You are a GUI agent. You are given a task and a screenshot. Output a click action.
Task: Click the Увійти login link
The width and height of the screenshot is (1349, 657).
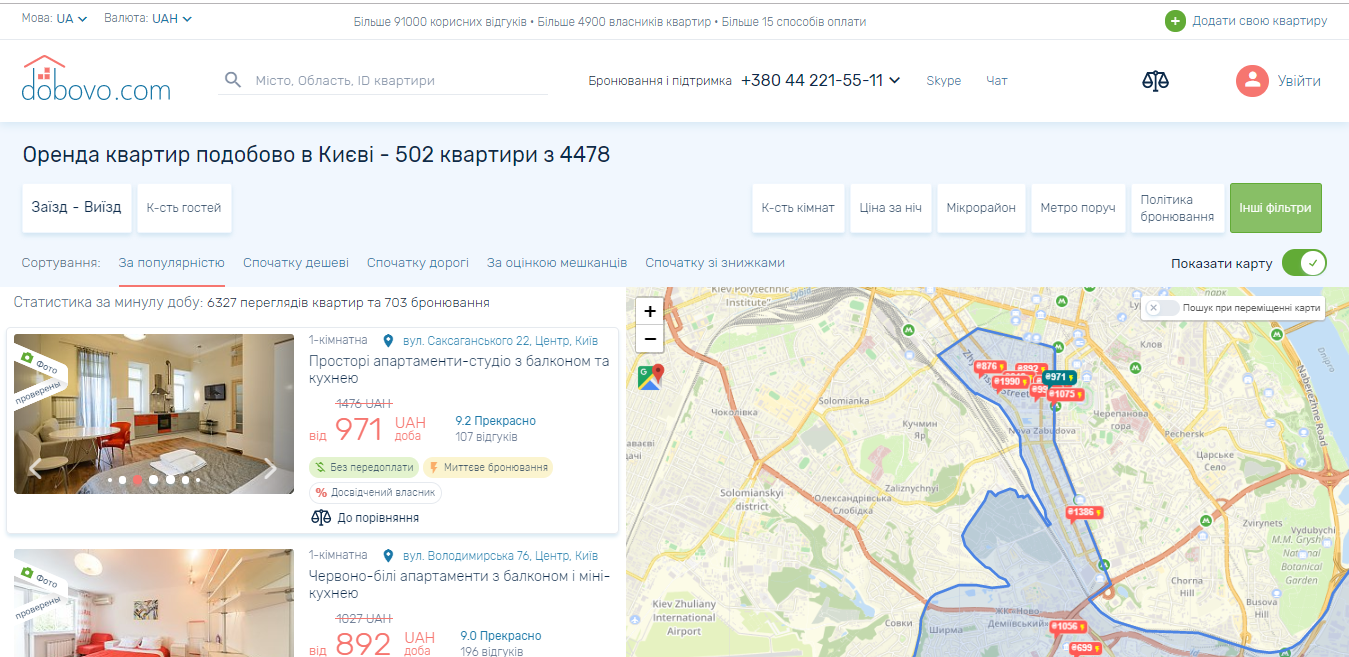pyautogui.click(x=1299, y=81)
